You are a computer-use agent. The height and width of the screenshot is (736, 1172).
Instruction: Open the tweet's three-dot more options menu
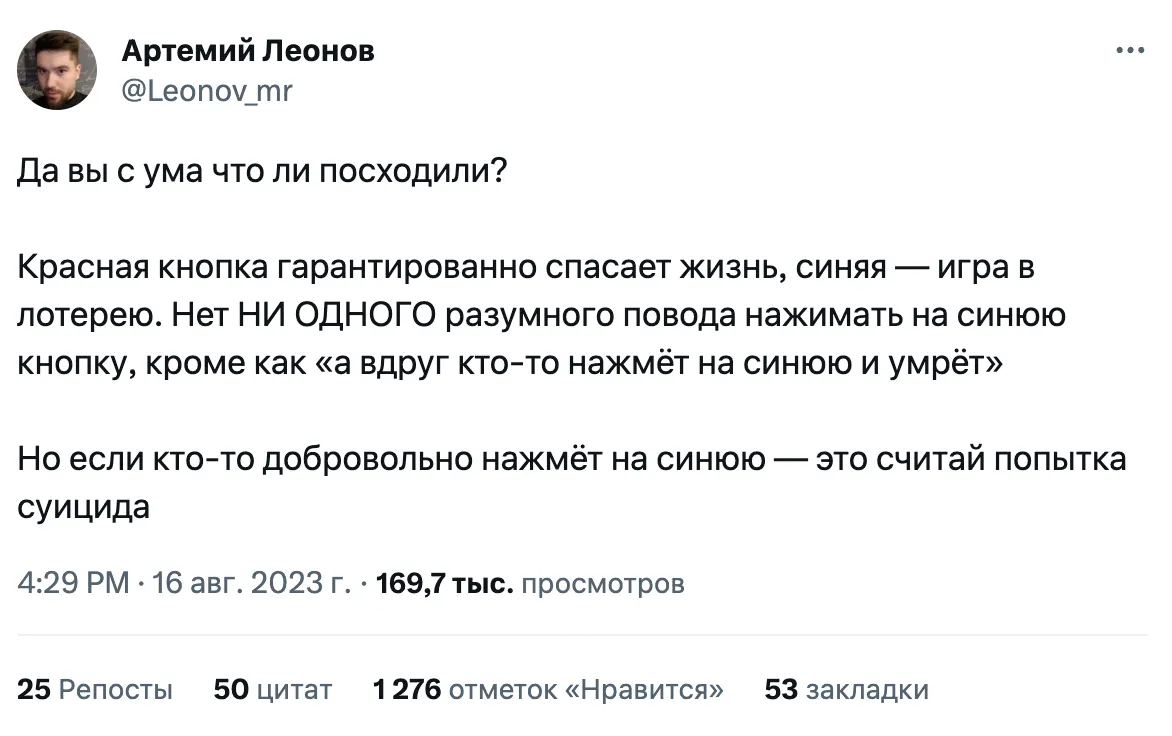1130,50
